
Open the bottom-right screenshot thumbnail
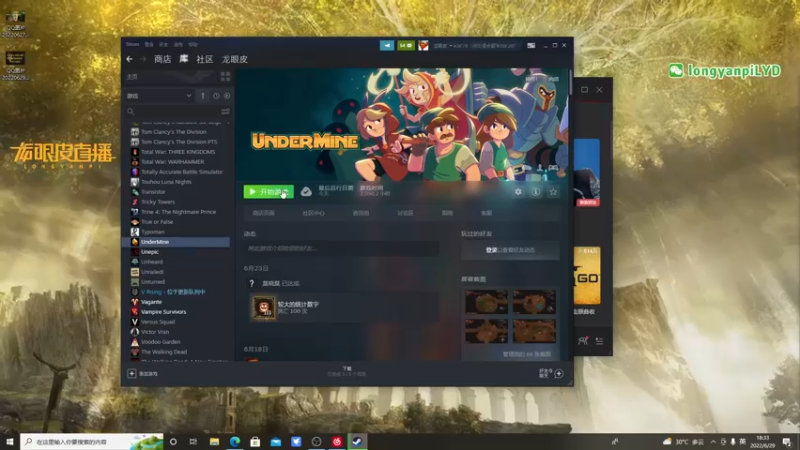[x=534, y=331]
